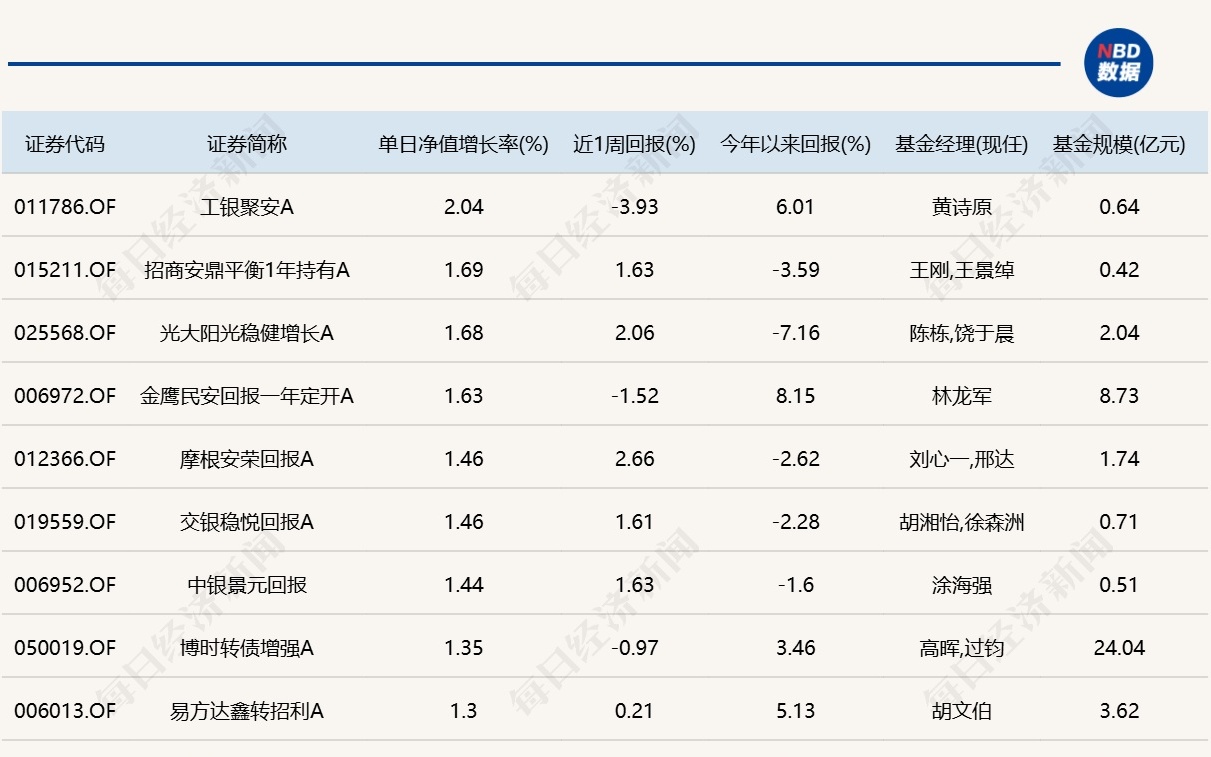Click the 单日净值增长率(%) column header

tap(463, 144)
